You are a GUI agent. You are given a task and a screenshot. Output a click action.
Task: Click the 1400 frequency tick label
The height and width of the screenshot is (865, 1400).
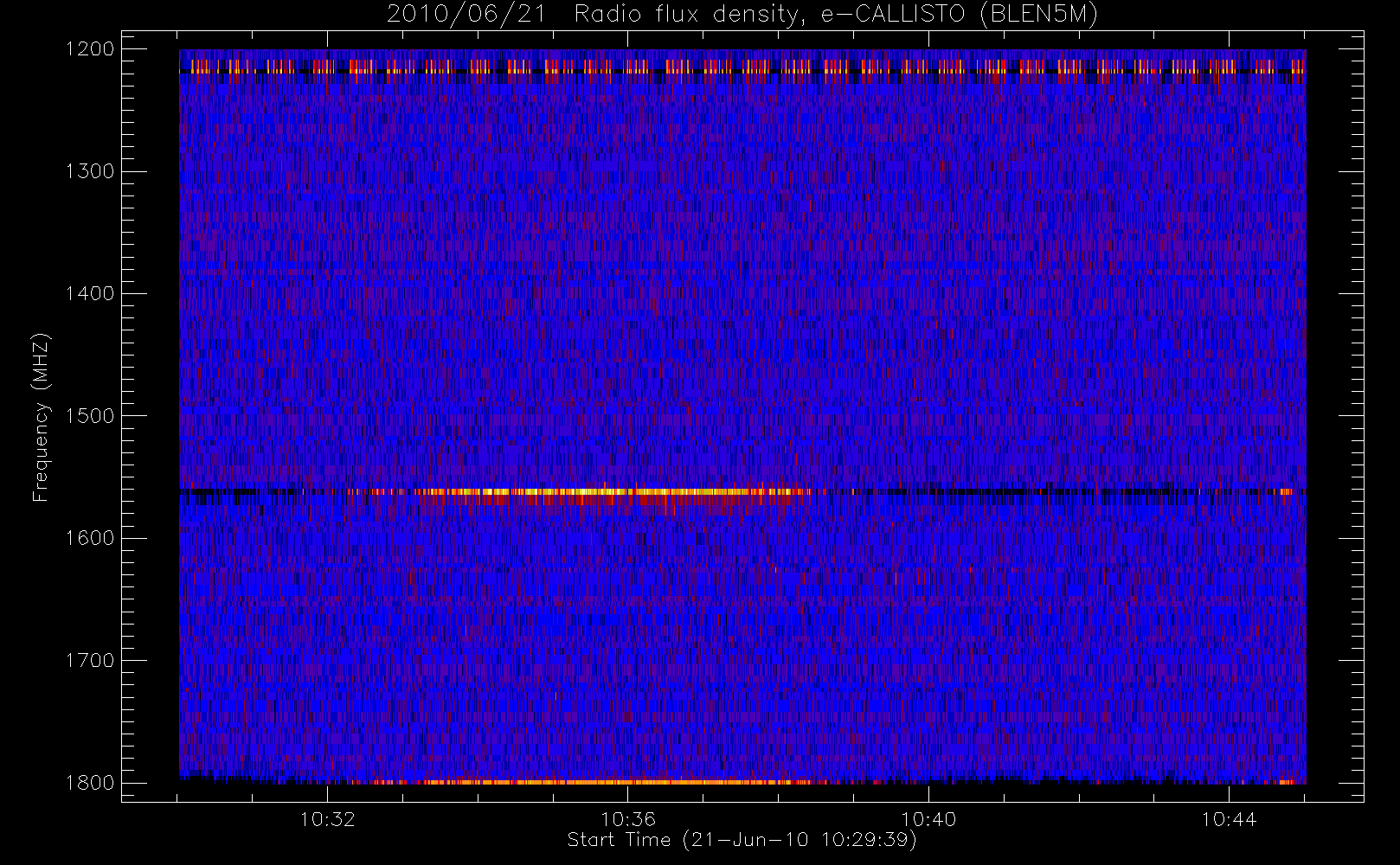tap(90, 293)
